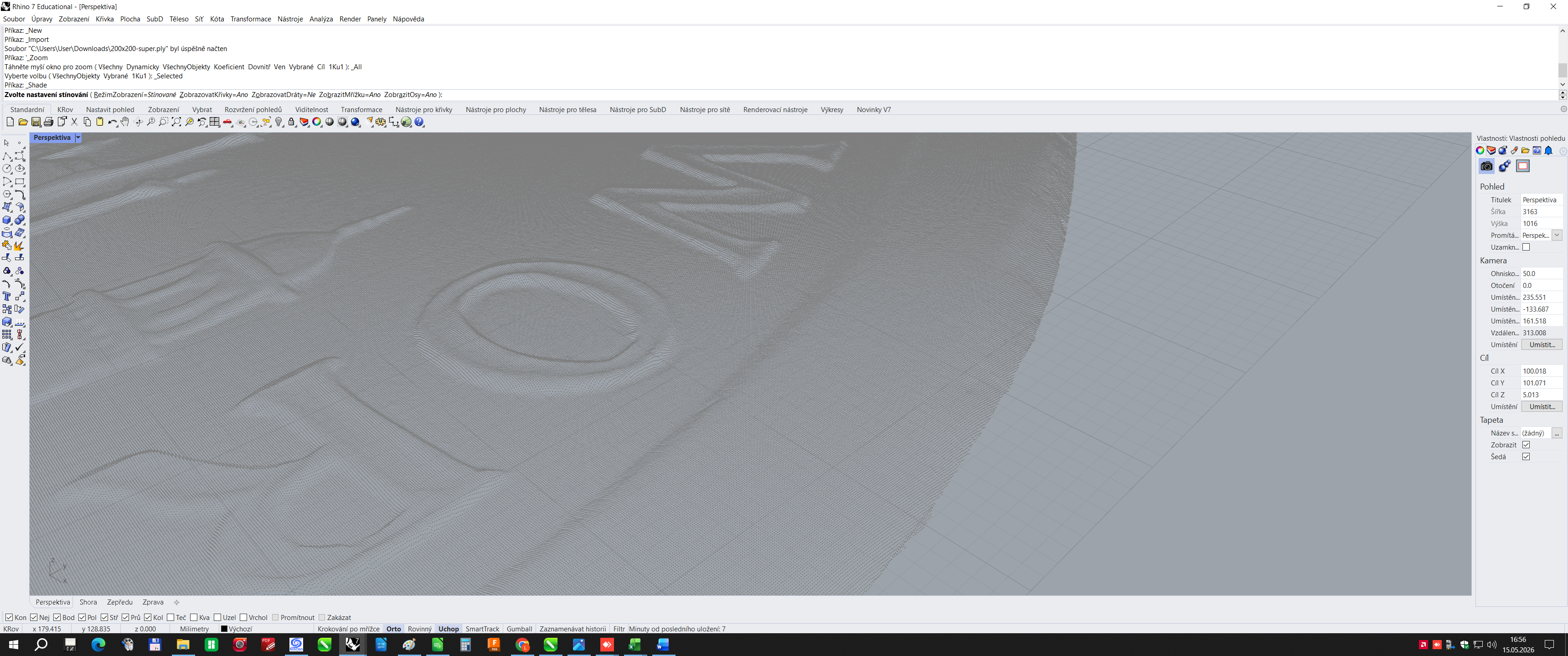The width and height of the screenshot is (1568, 656).
Task: Switch to the Viditelnost toolbar tab
Action: tap(312, 109)
